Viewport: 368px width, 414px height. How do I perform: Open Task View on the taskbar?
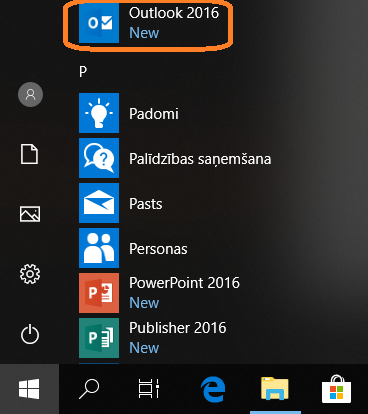point(149,388)
